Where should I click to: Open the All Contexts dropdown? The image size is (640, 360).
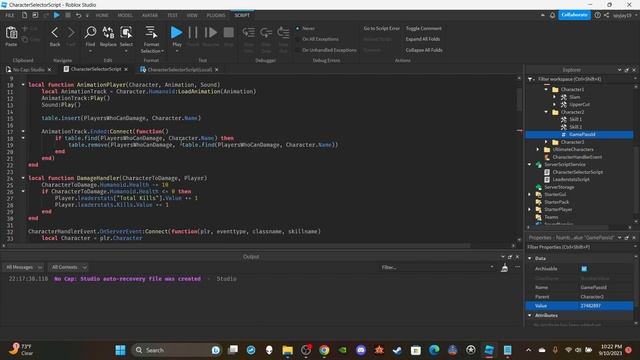tap(68, 267)
